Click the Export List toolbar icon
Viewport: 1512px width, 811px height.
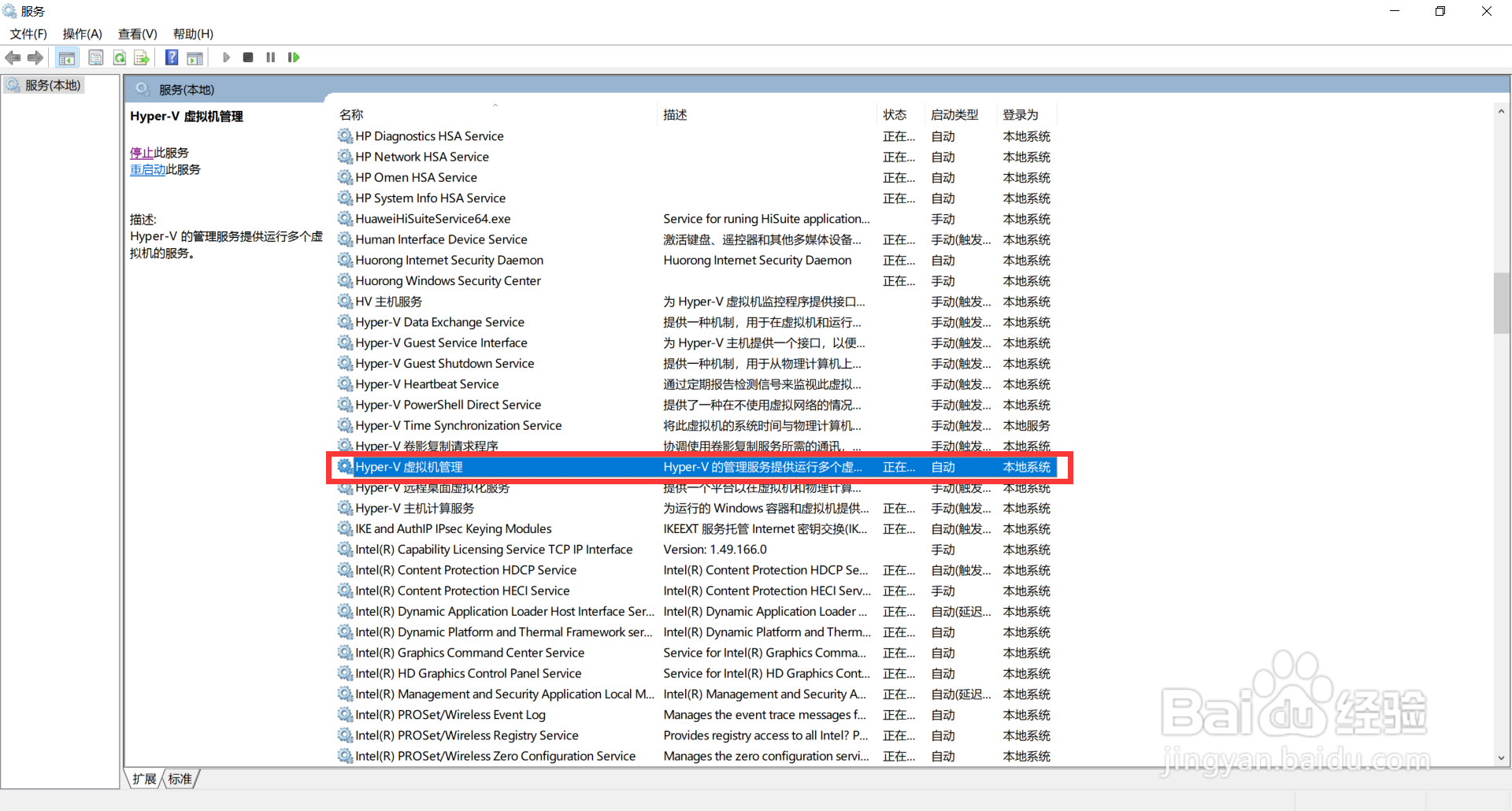click(142, 57)
